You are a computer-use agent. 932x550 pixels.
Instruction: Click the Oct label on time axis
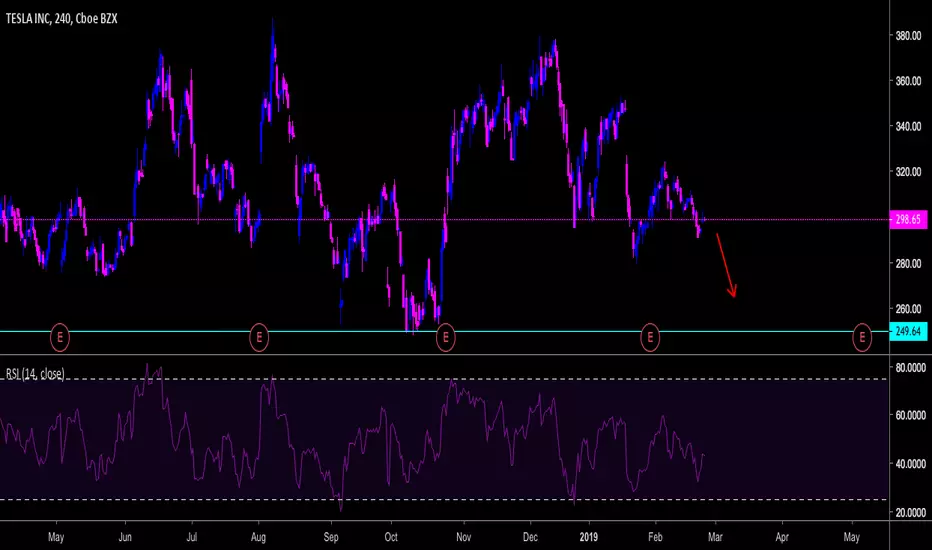coord(391,537)
